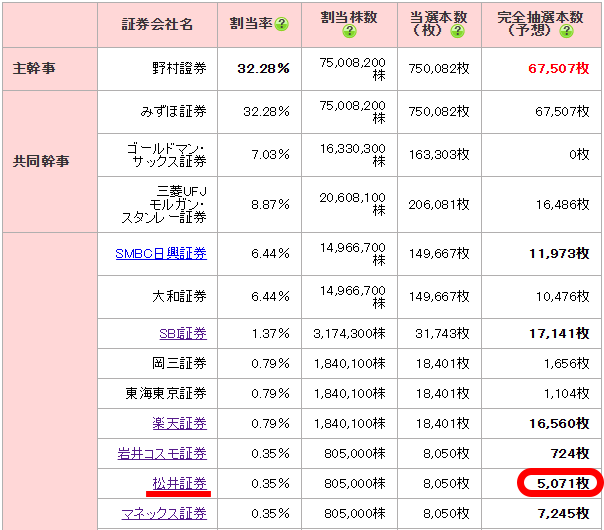
Task: Click the 0枚 lottery count
Action: coord(579,155)
